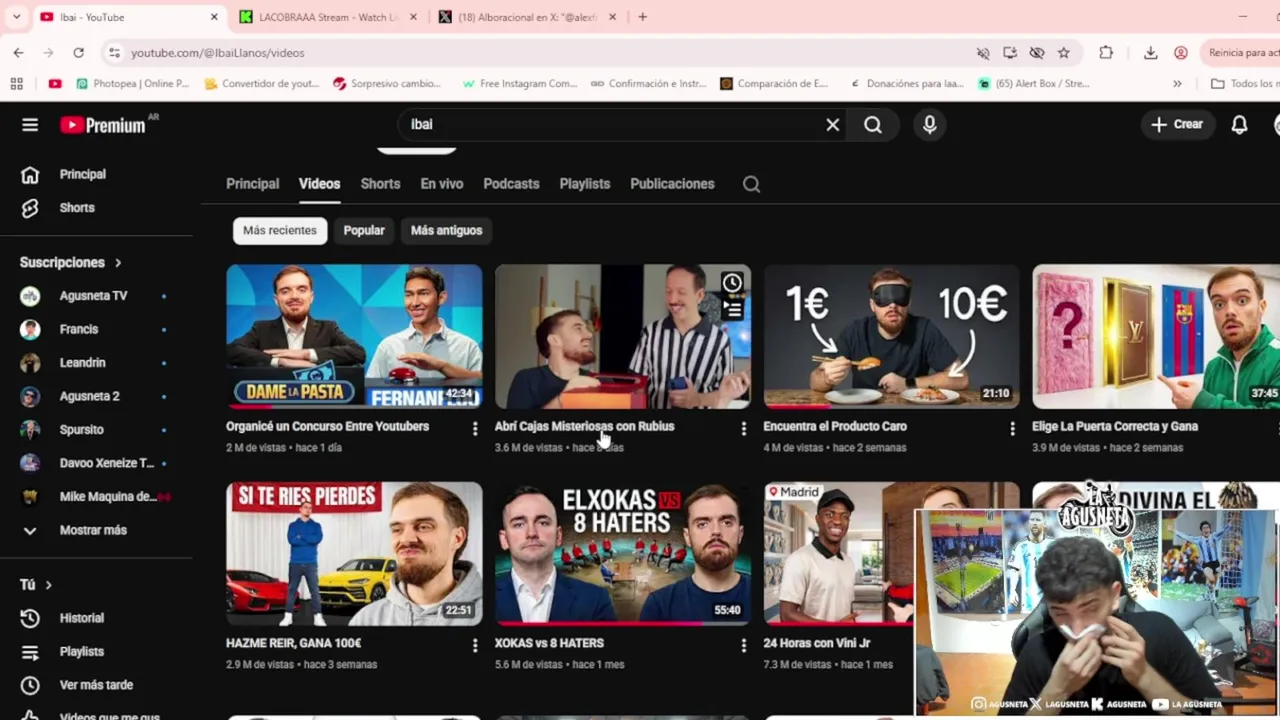Open options menu for XOKAS vs 8 HATERS

[x=743, y=645]
